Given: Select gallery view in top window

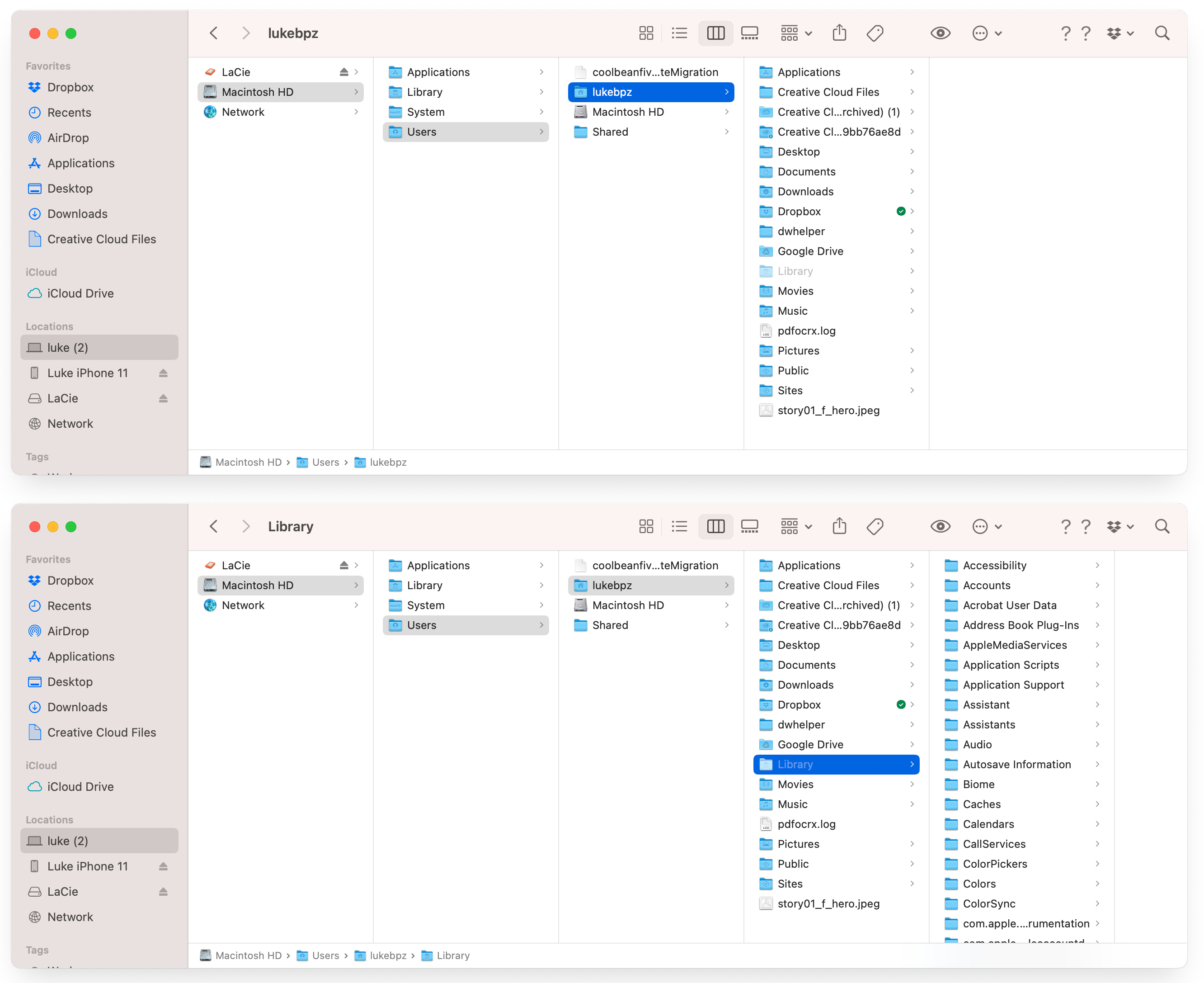Looking at the screenshot, I should tap(749, 33).
